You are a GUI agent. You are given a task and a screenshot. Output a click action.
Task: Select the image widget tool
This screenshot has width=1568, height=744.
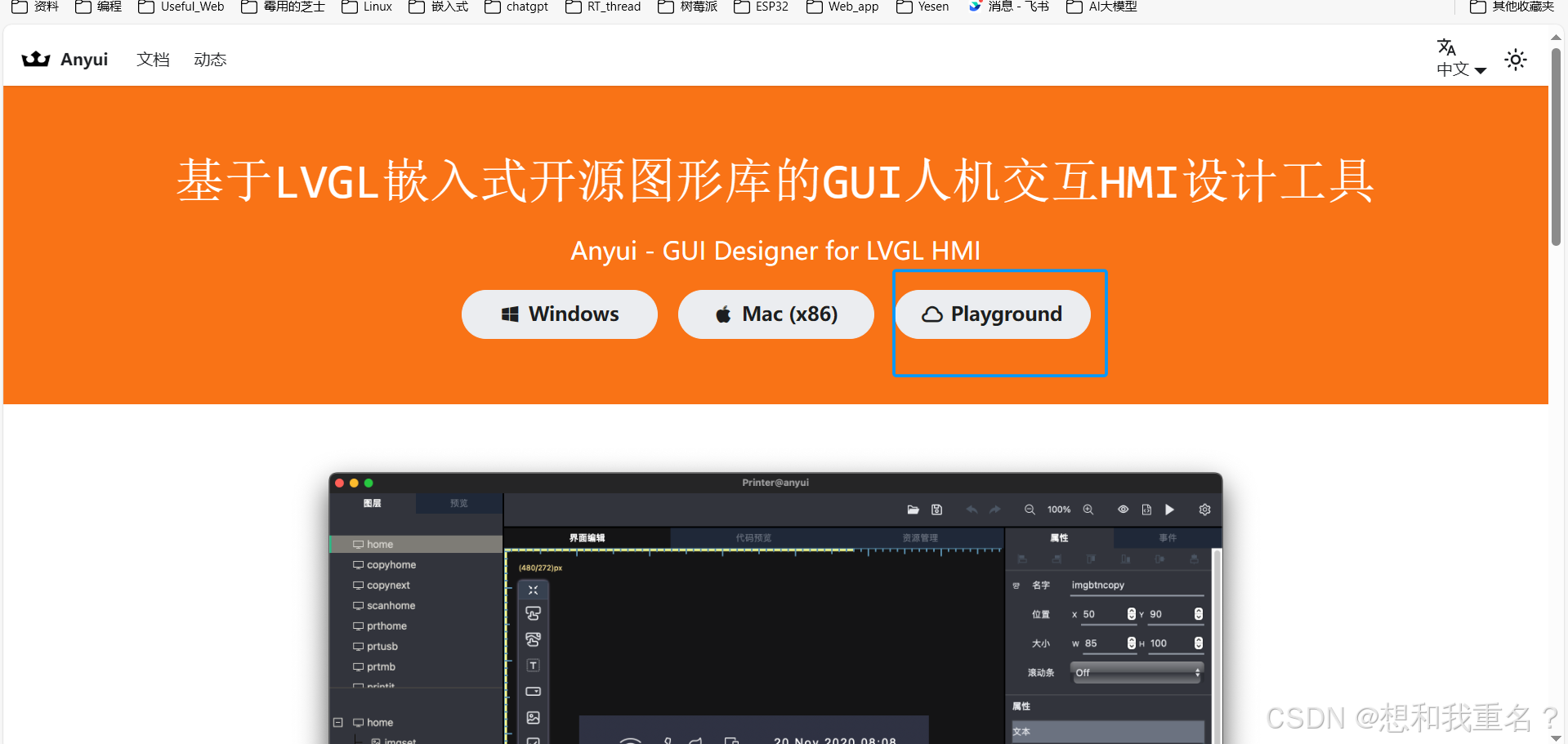533,717
